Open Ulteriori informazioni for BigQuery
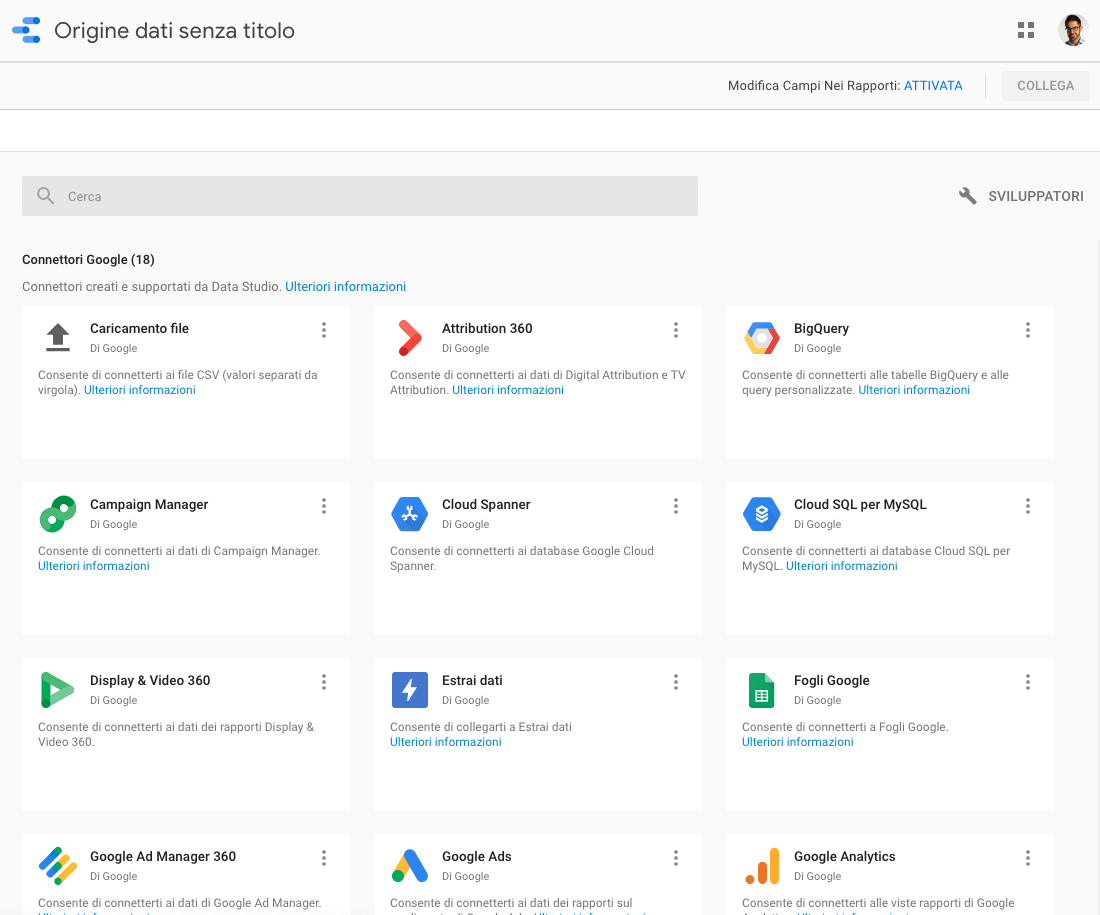 pos(914,390)
